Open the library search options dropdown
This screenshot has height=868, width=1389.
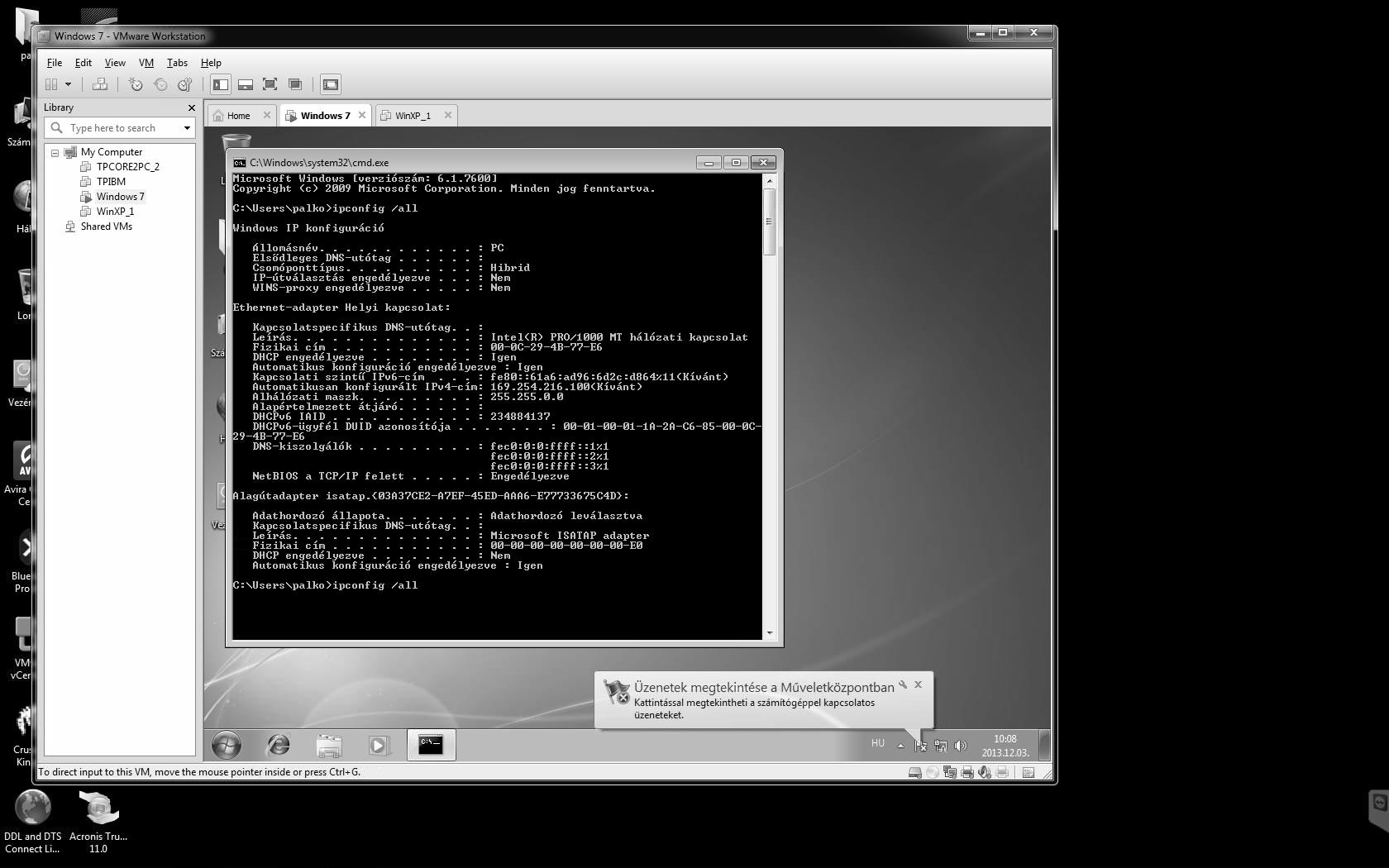tap(187, 128)
